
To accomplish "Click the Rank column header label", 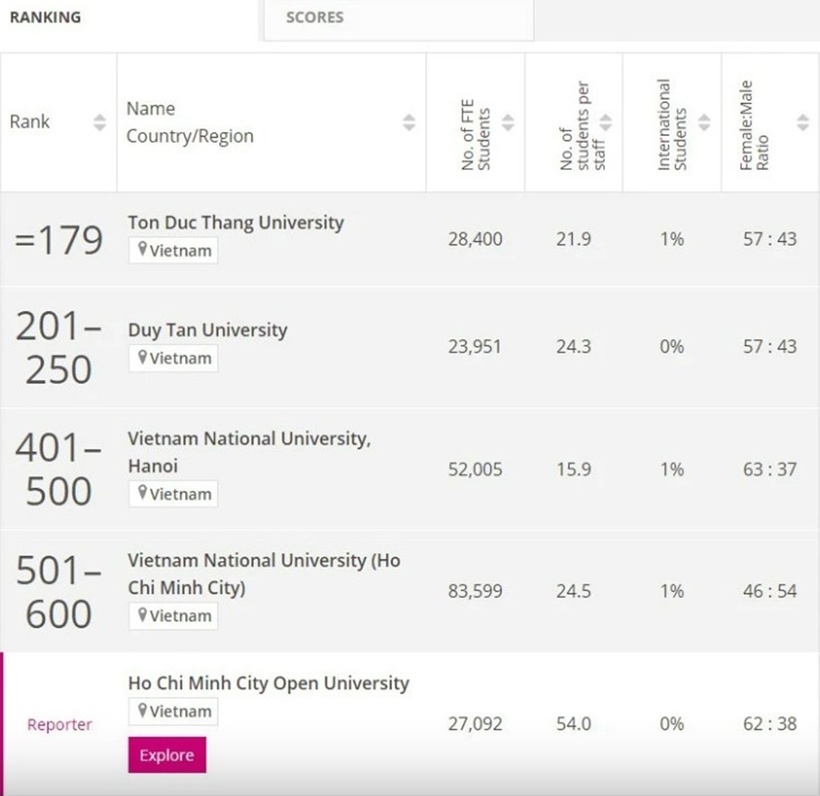I will 30,122.
